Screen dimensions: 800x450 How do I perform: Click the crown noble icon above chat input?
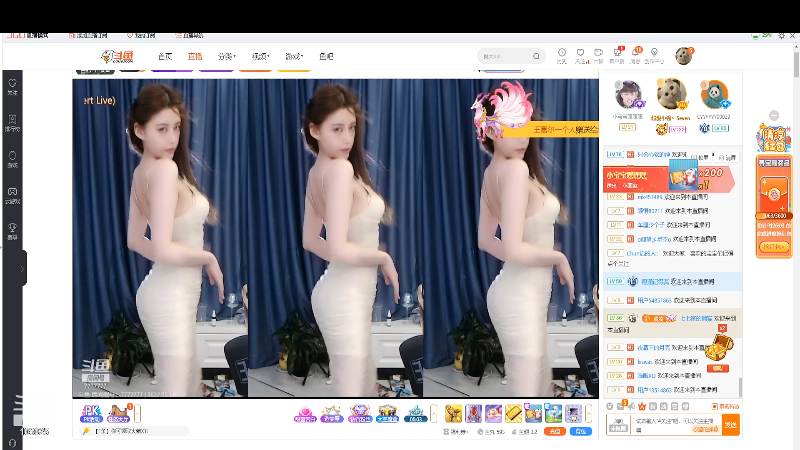click(642, 407)
